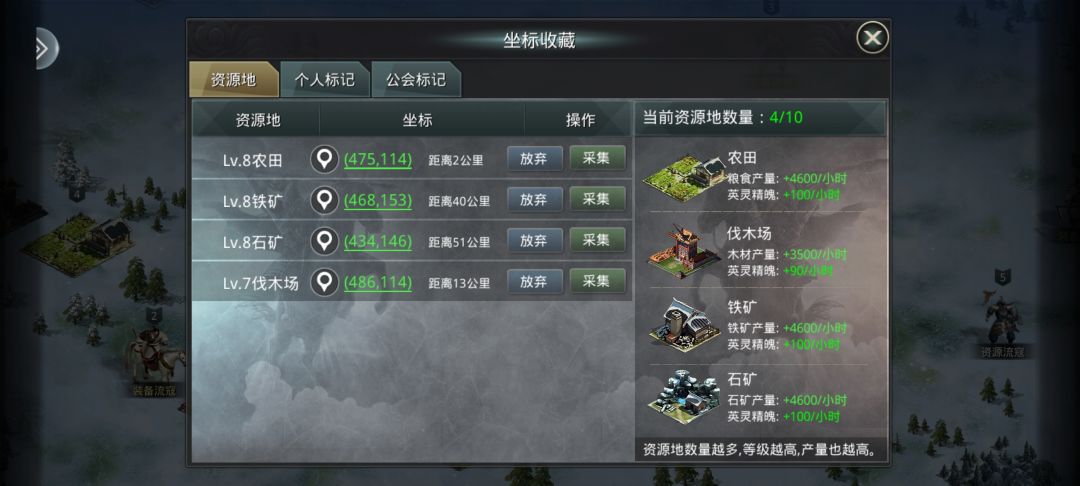Abandon the Lv.8 石矿 with 放弃
Screen dimensions: 1080x486
tap(534, 240)
